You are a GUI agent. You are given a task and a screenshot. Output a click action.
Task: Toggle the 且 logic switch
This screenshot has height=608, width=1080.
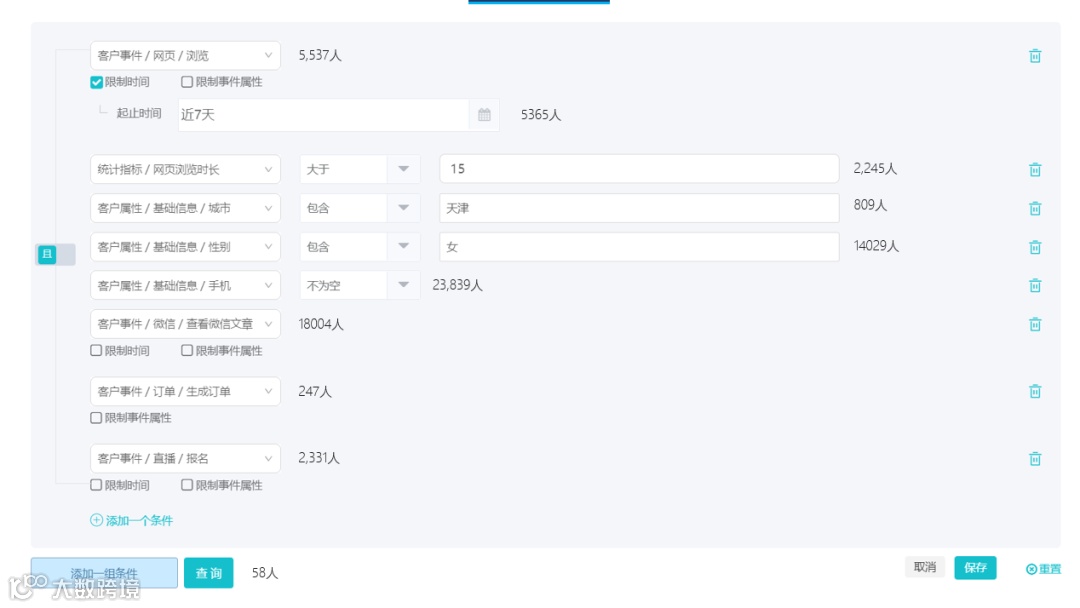click(x=56, y=255)
